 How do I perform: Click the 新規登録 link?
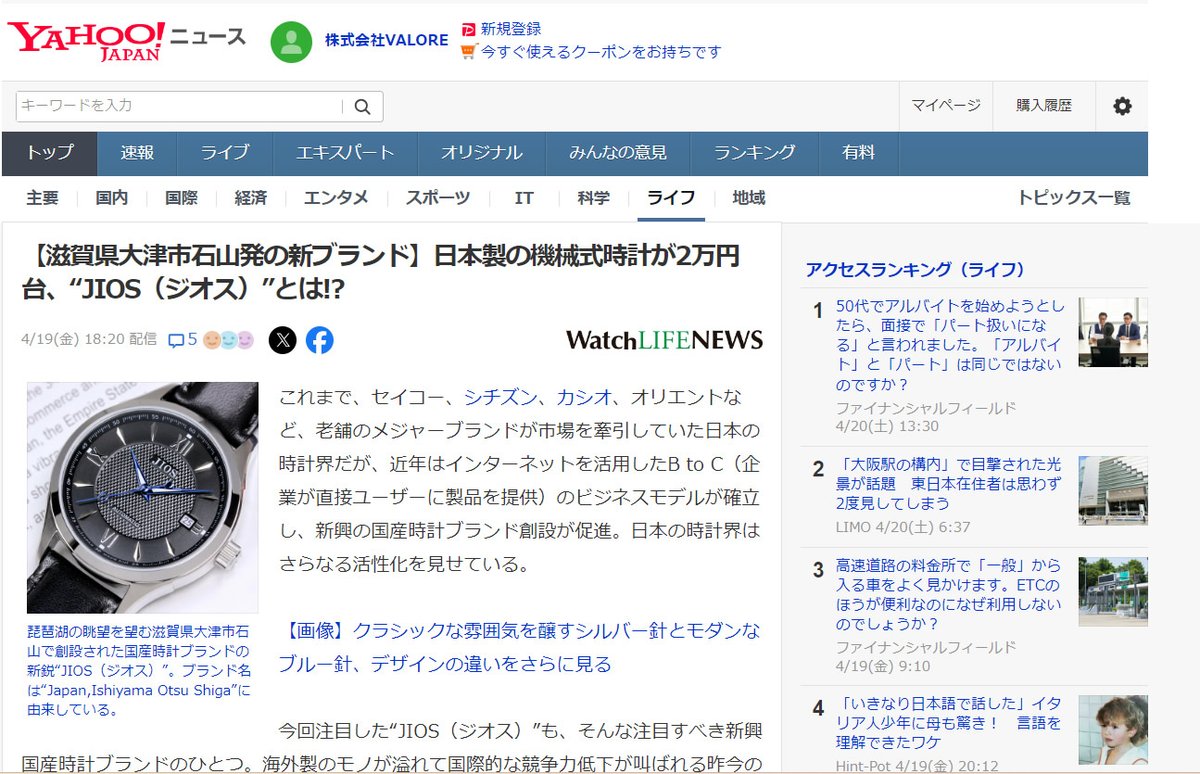click(511, 29)
